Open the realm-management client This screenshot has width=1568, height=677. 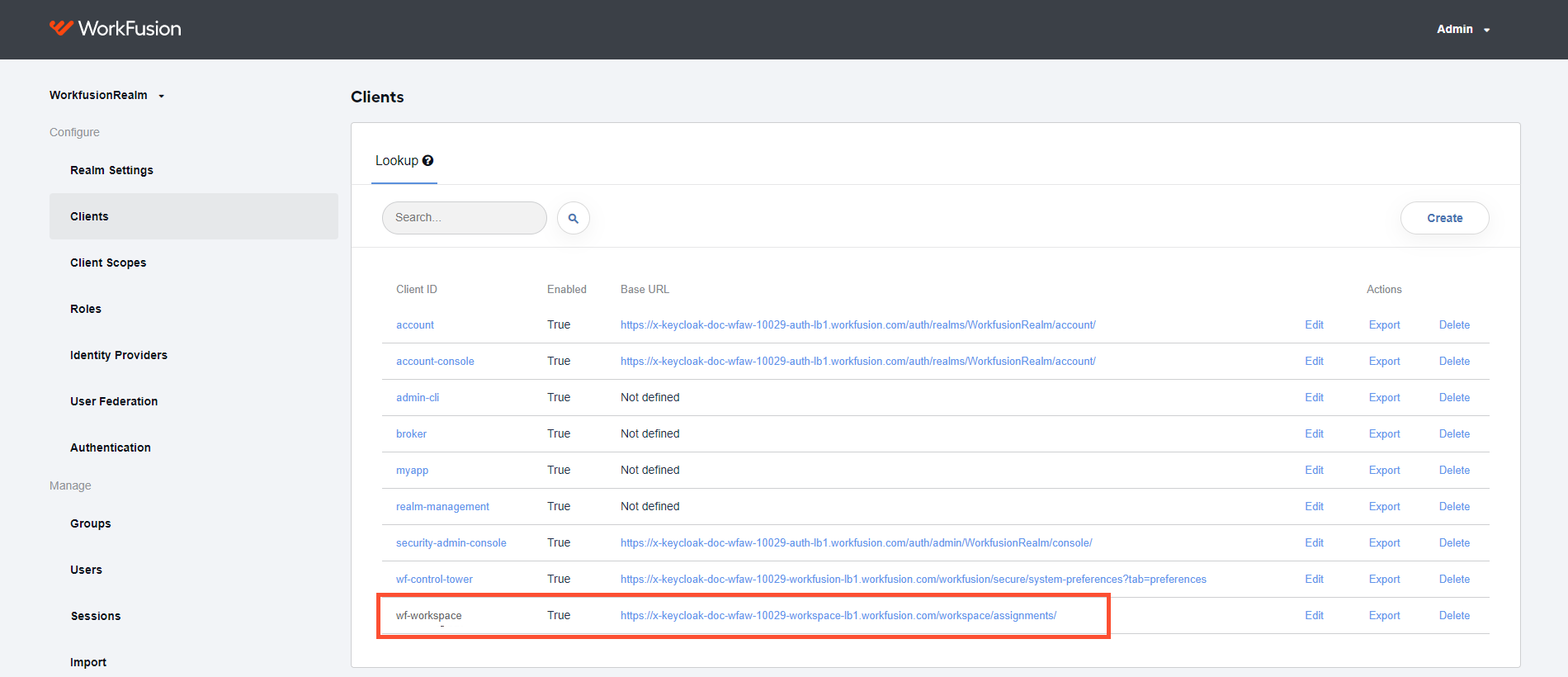pyautogui.click(x=442, y=507)
